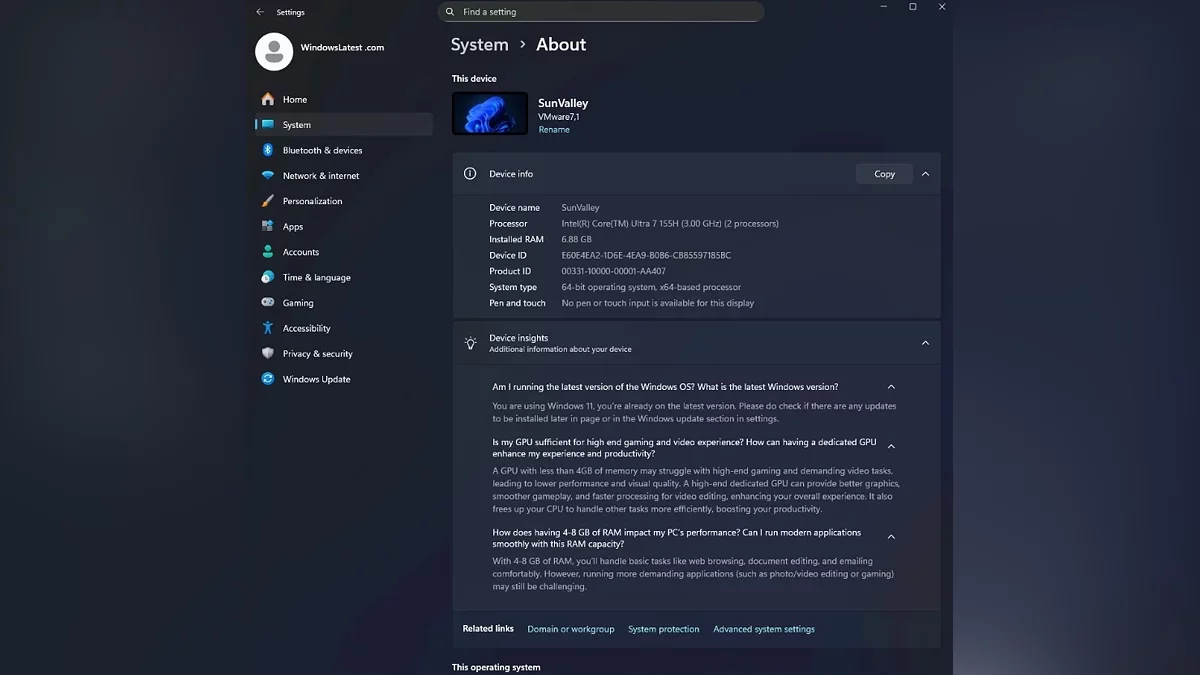Click the Device ID value

(646, 255)
